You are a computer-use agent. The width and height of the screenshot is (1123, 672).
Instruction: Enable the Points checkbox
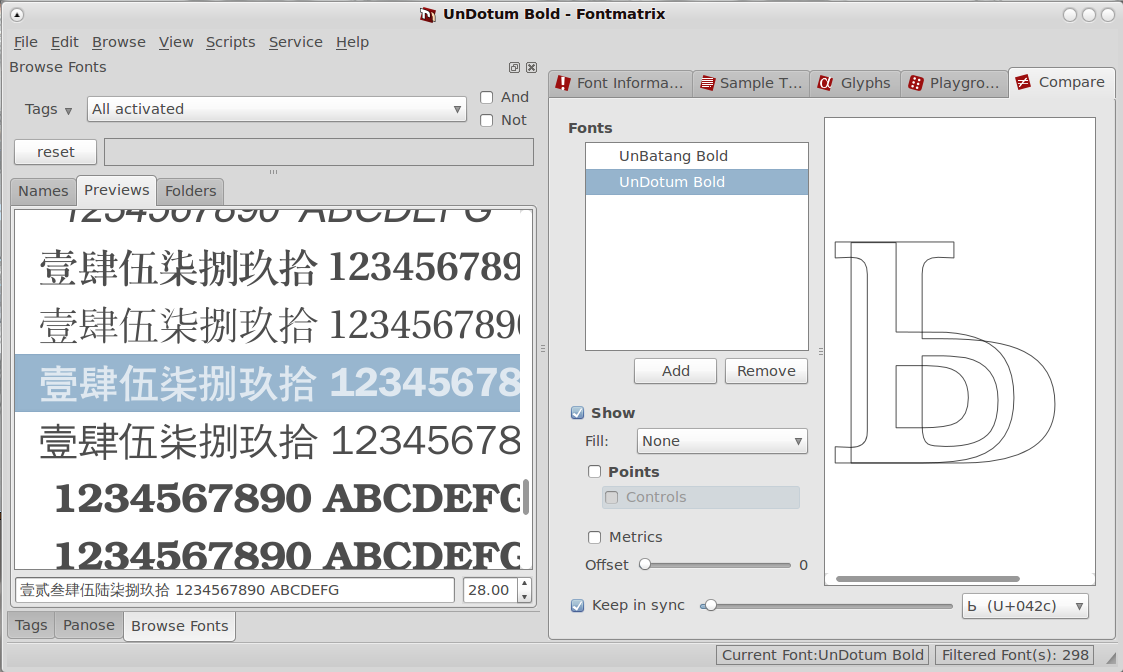click(x=594, y=471)
